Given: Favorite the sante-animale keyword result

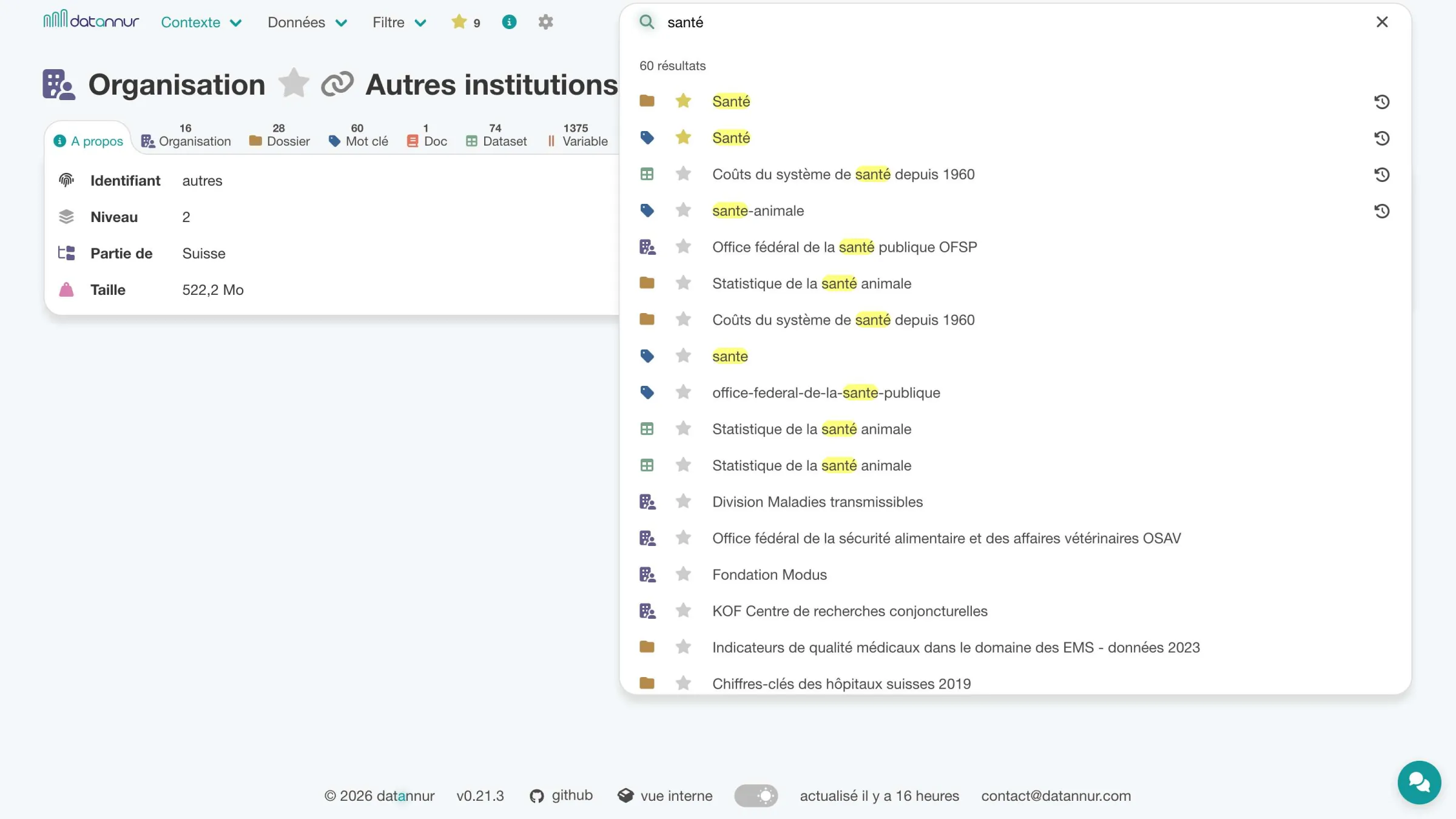Looking at the screenshot, I should [683, 210].
